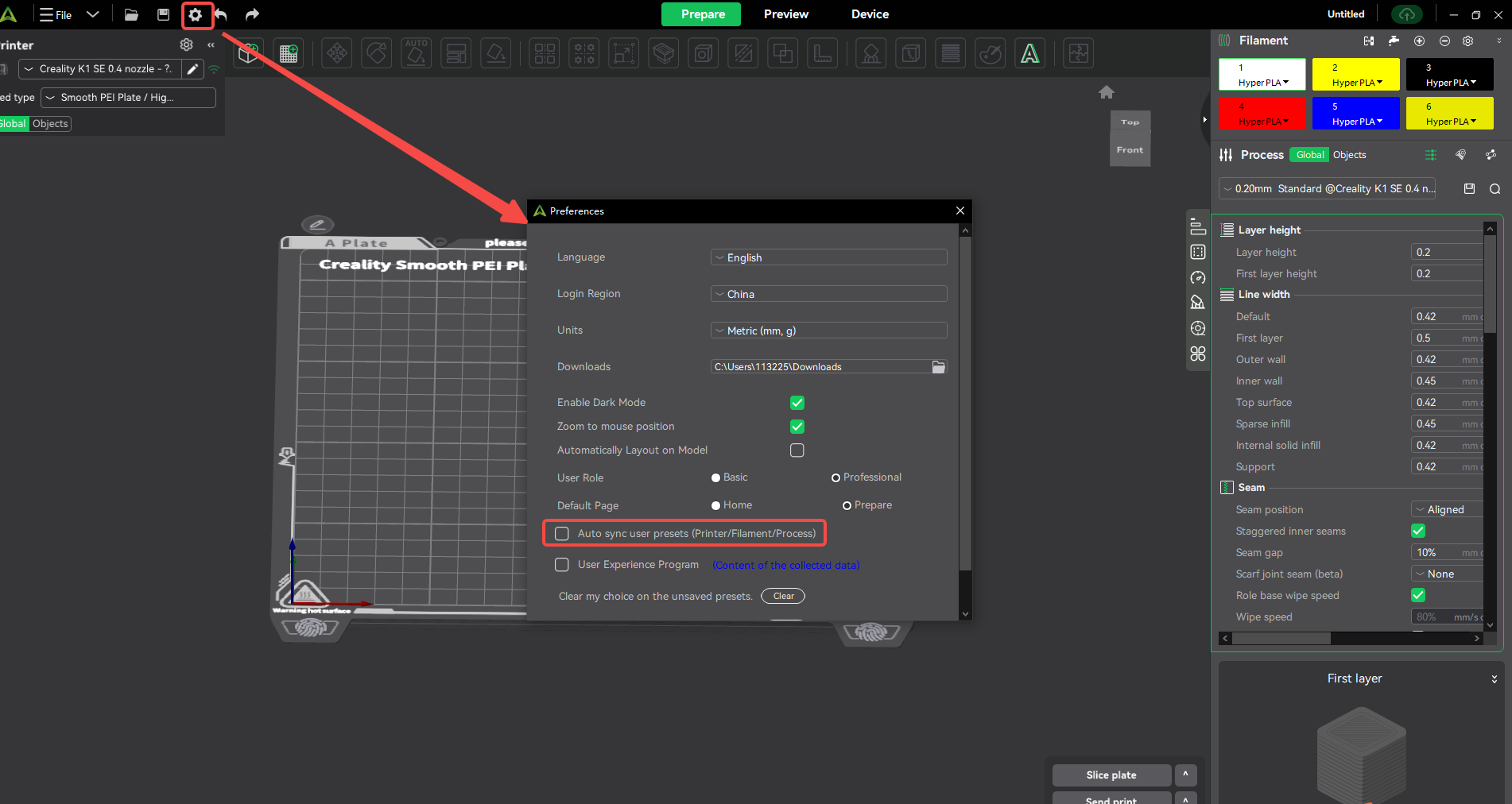Open the Login Region dropdown
This screenshot has width=1512, height=804.
[828, 294]
